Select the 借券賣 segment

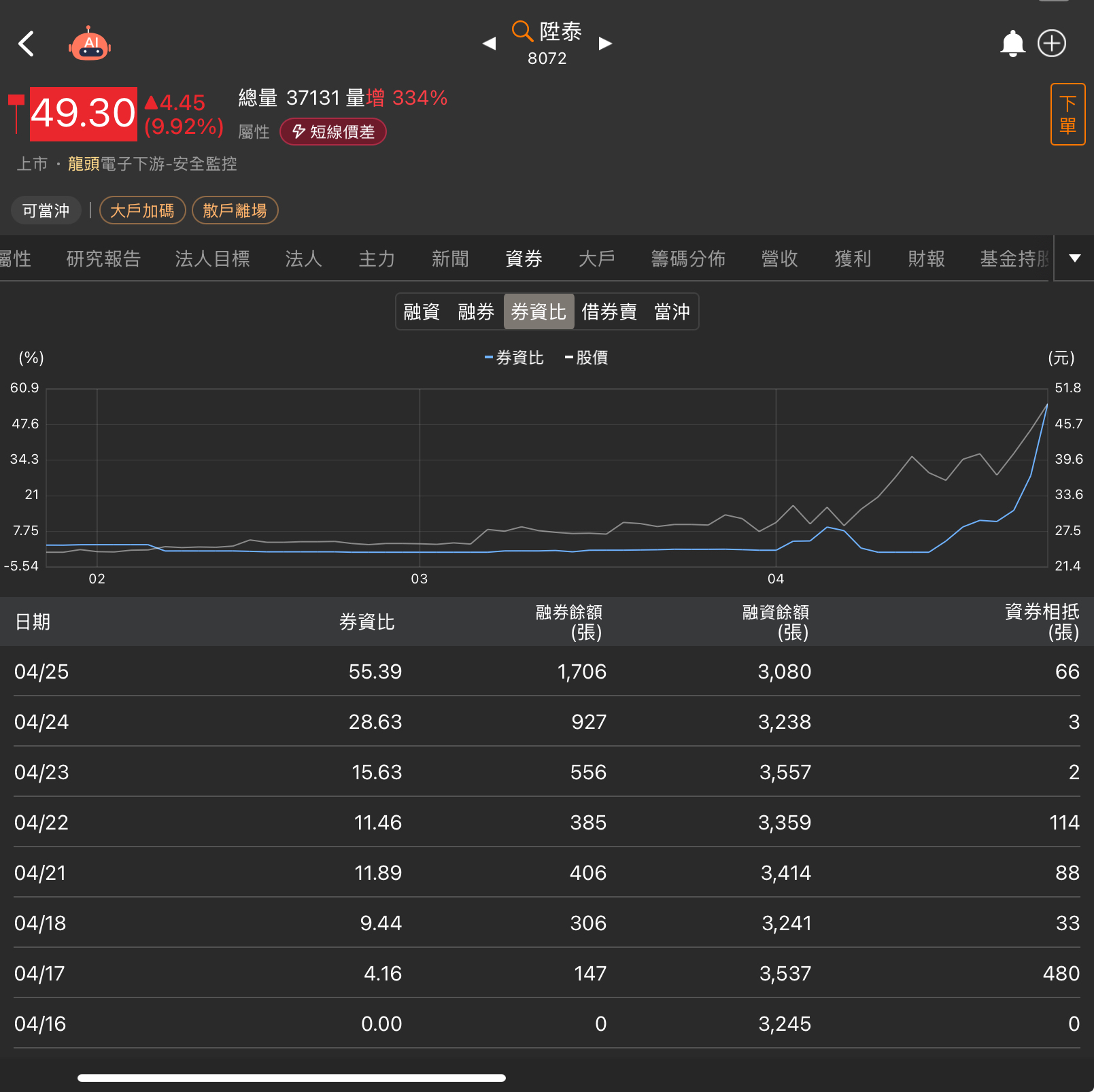pyautogui.click(x=609, y=312)
